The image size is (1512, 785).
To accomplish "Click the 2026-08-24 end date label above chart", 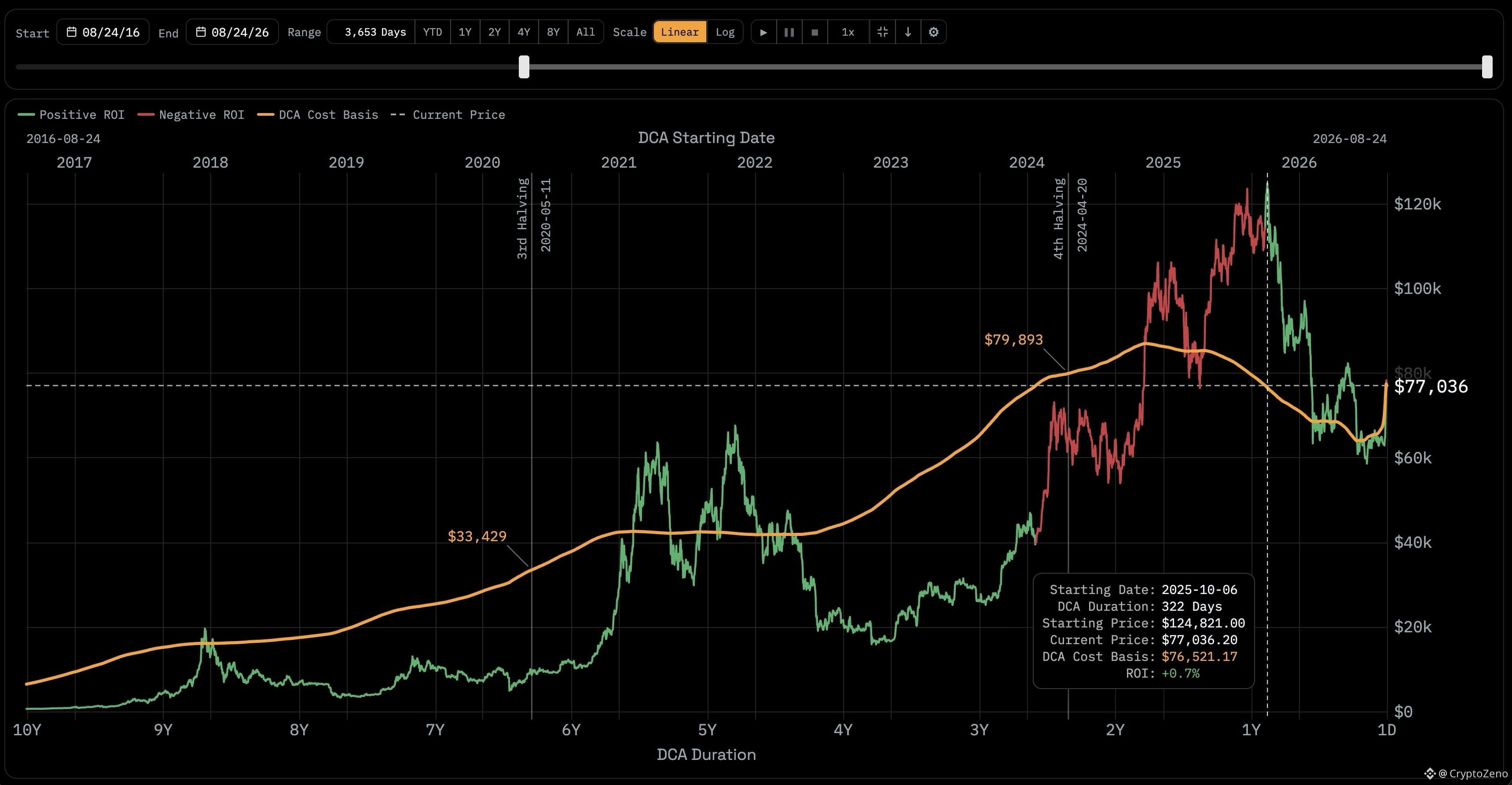I will tap(1350, 139).
